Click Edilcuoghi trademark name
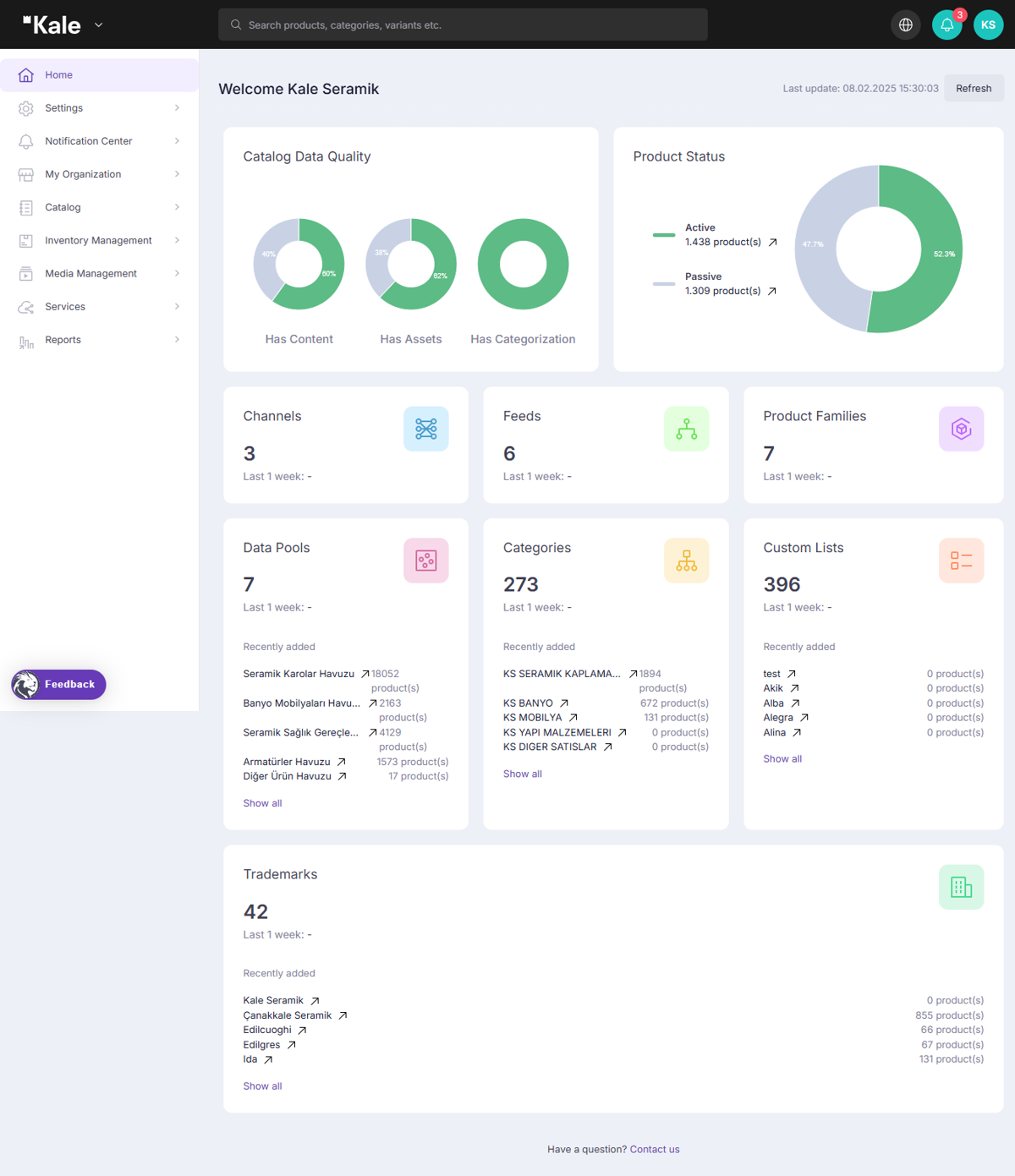Viewport: 1015px width, 1176px height. tap(267, 1030)
